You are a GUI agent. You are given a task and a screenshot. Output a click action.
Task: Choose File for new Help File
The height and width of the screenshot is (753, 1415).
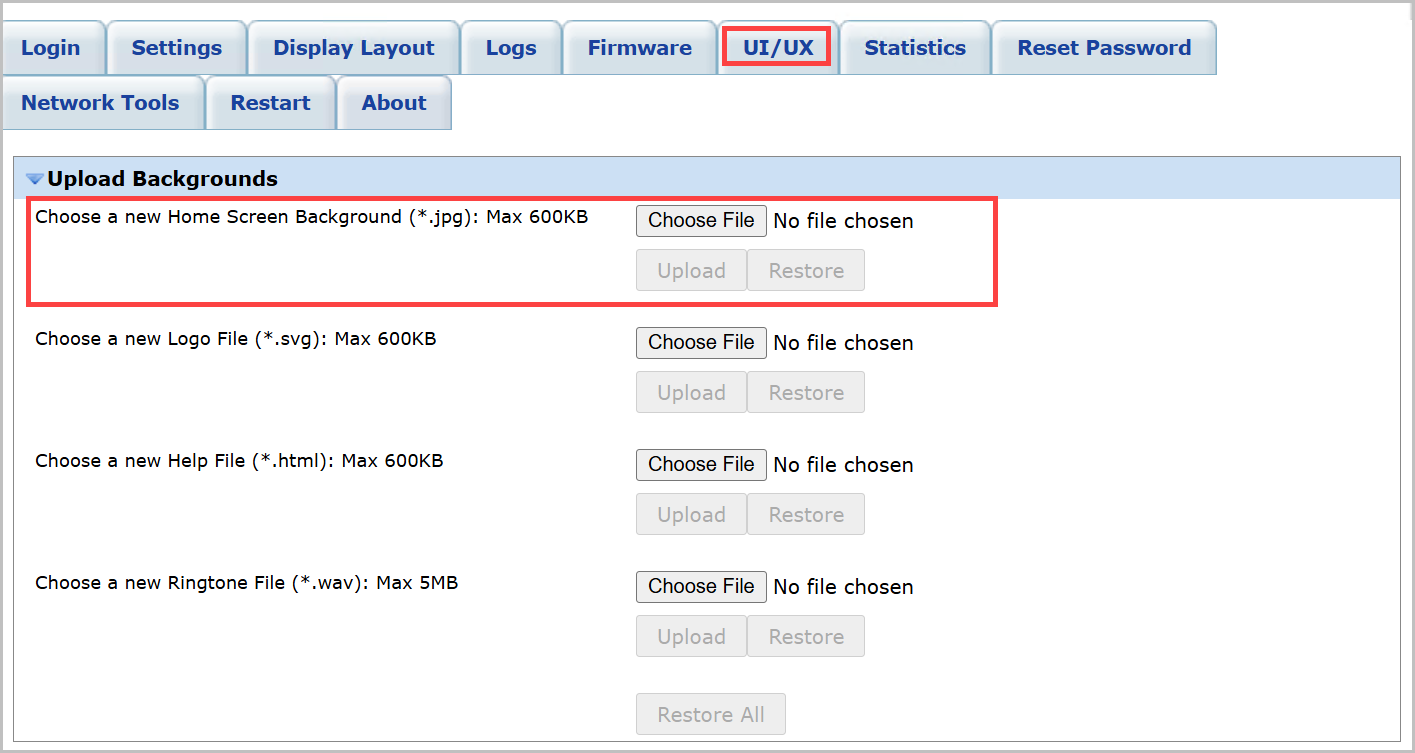click(x=701, y=465)
